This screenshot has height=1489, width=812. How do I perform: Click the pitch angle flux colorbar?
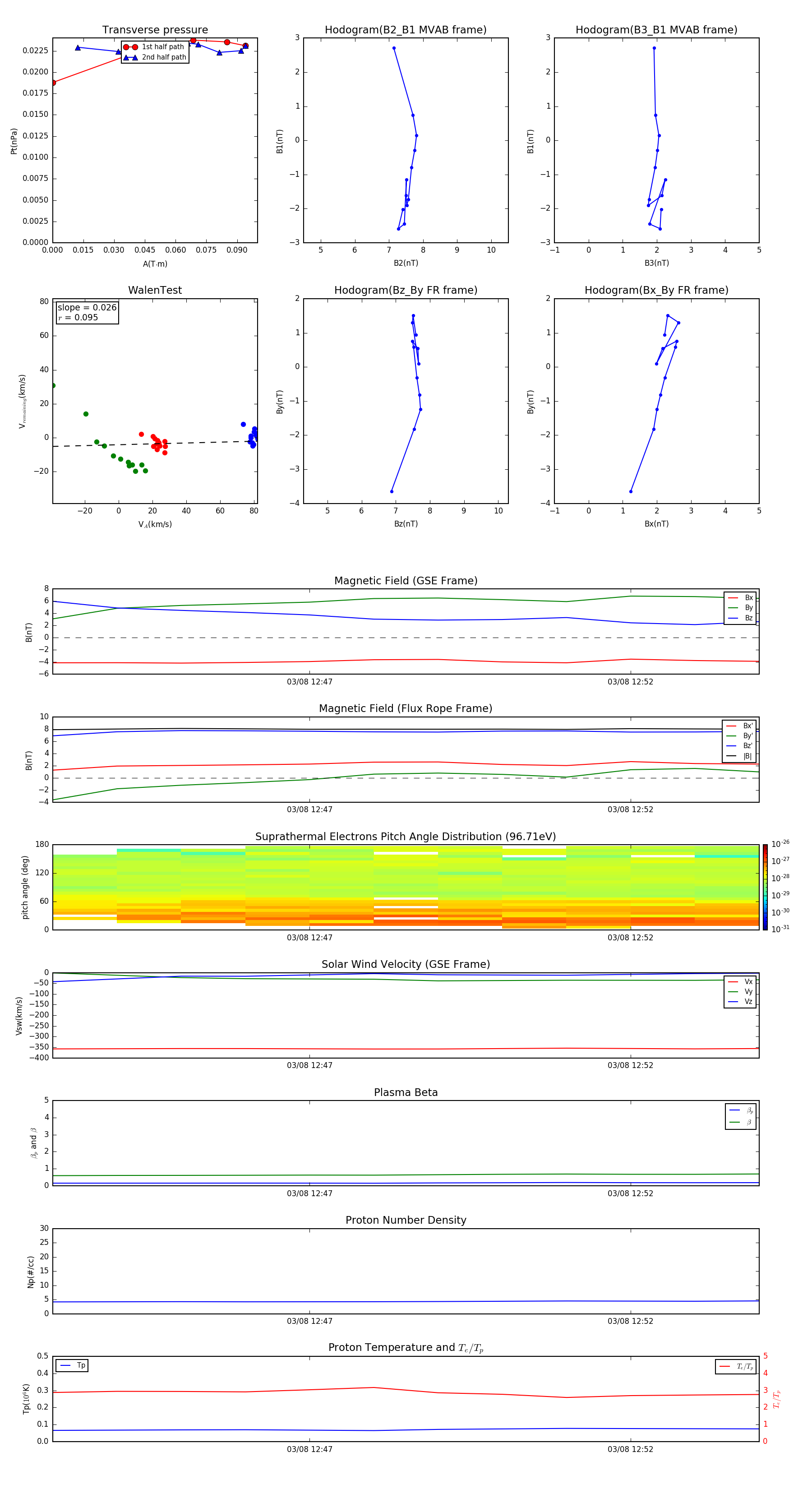765,887
